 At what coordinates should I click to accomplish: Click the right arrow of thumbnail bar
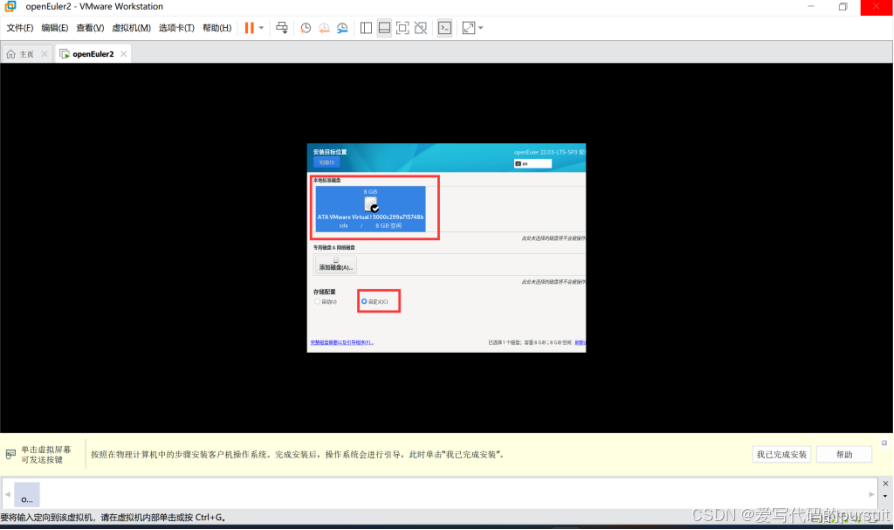click(871, 494)
